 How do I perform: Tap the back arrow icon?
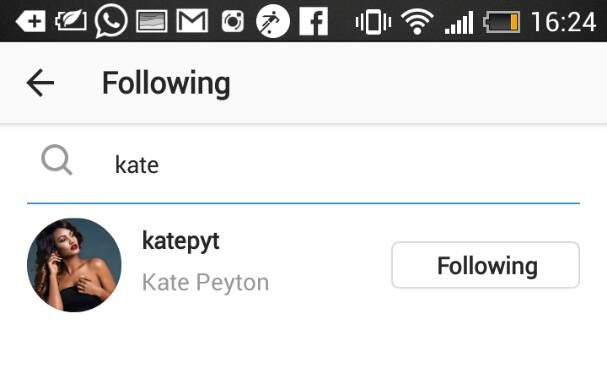point(40,82)
